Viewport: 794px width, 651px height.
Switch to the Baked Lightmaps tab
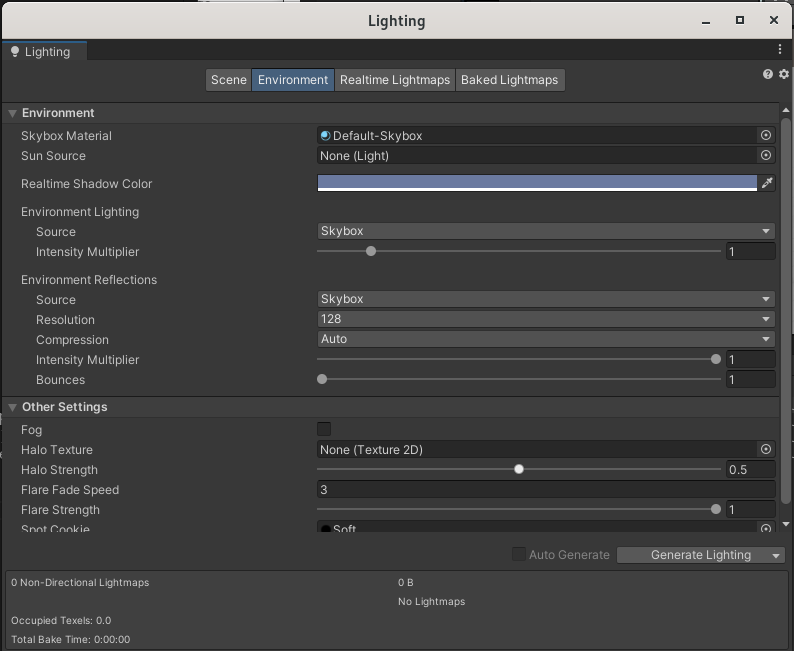click(509, 80)
